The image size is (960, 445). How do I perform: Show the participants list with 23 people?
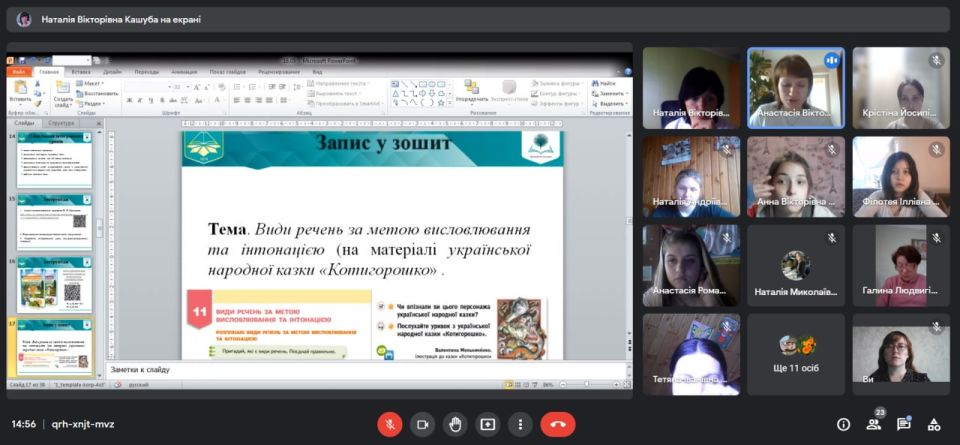tap(874, 424)
